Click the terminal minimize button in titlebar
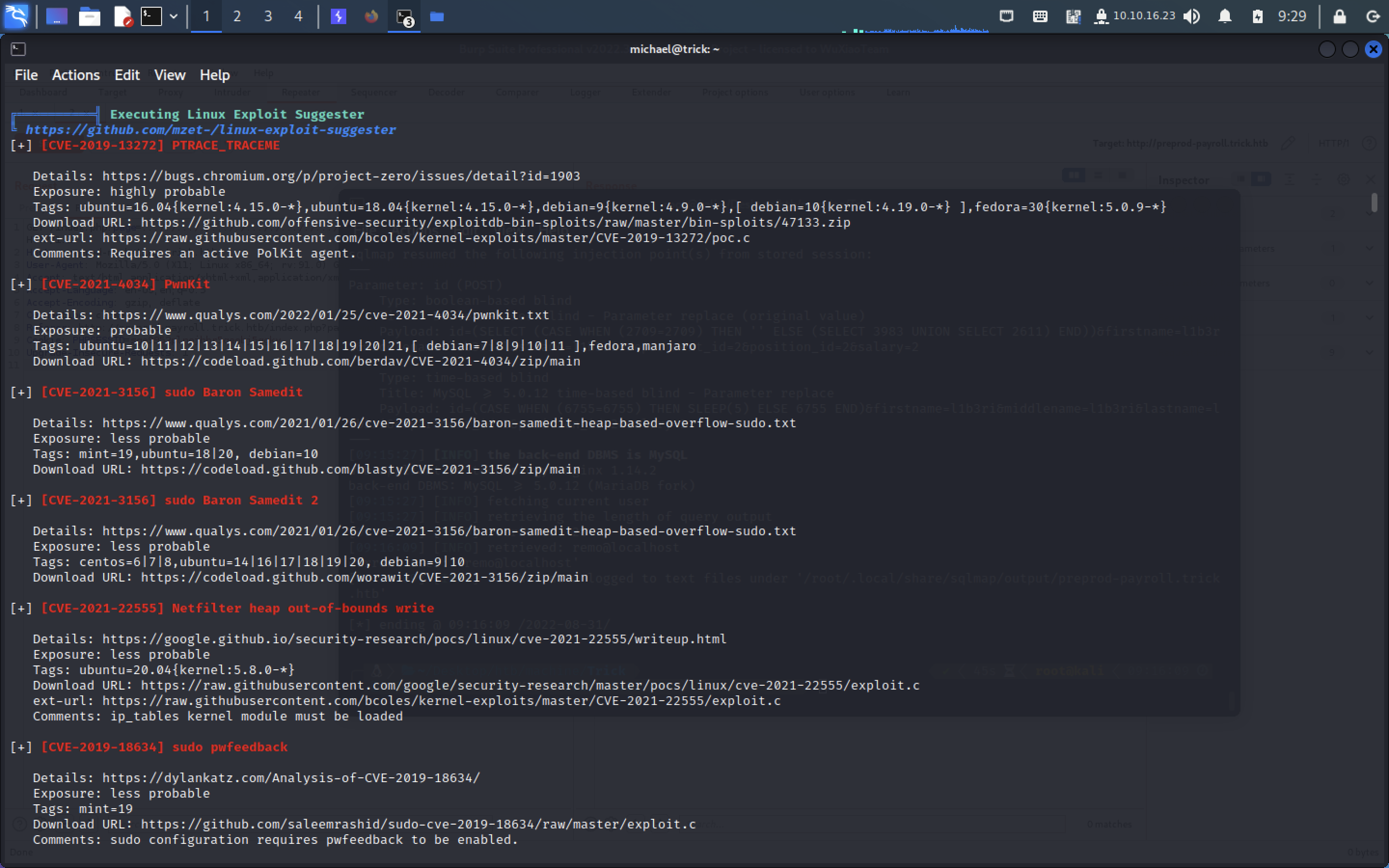This screenshot has height=868, width=1389. coord(1327,49)
